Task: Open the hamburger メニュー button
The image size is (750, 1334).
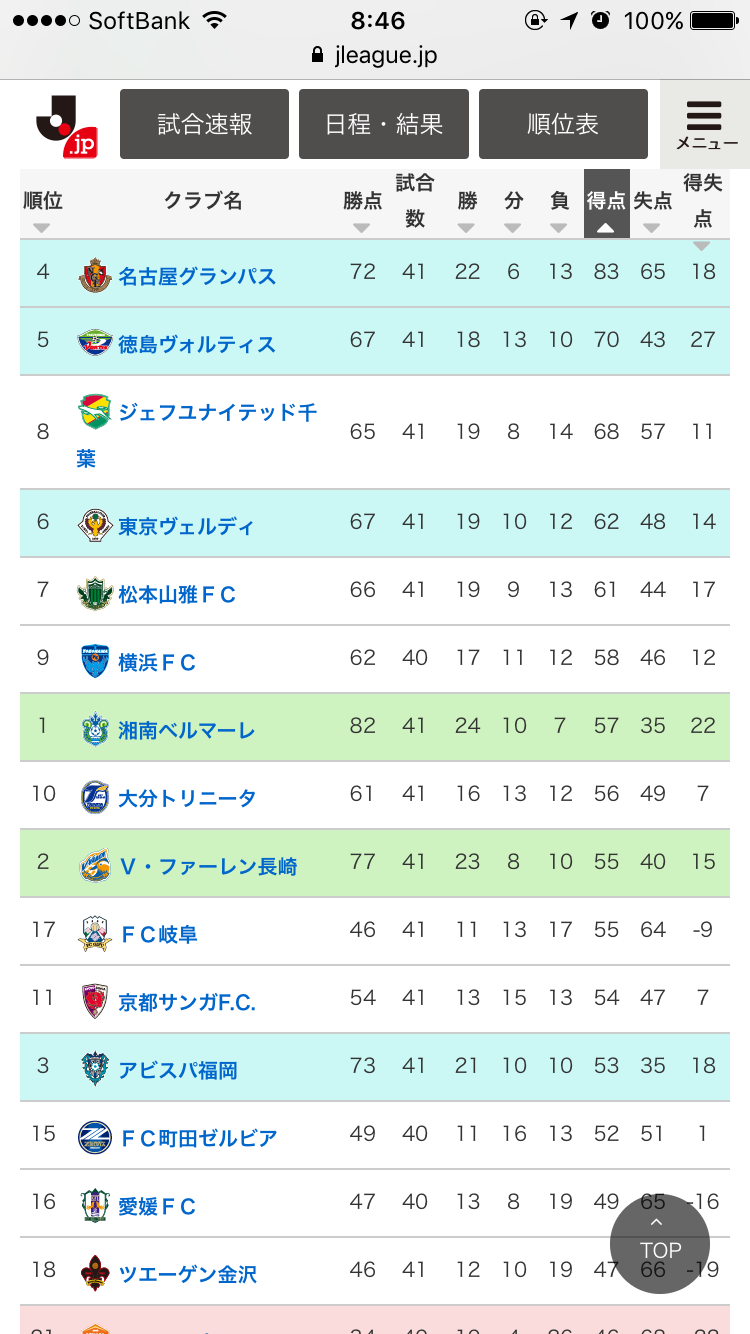Action: [x=705, y=125]
